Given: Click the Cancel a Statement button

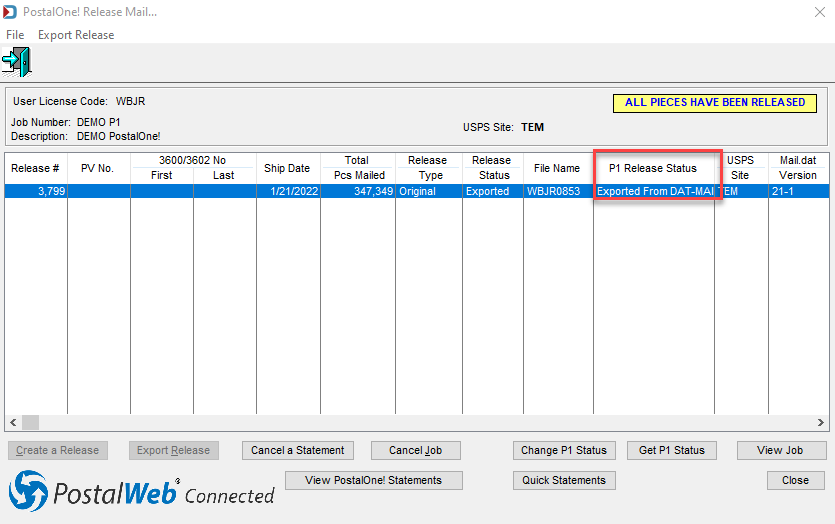Looking at the screenshot, I should coord(298,451).
